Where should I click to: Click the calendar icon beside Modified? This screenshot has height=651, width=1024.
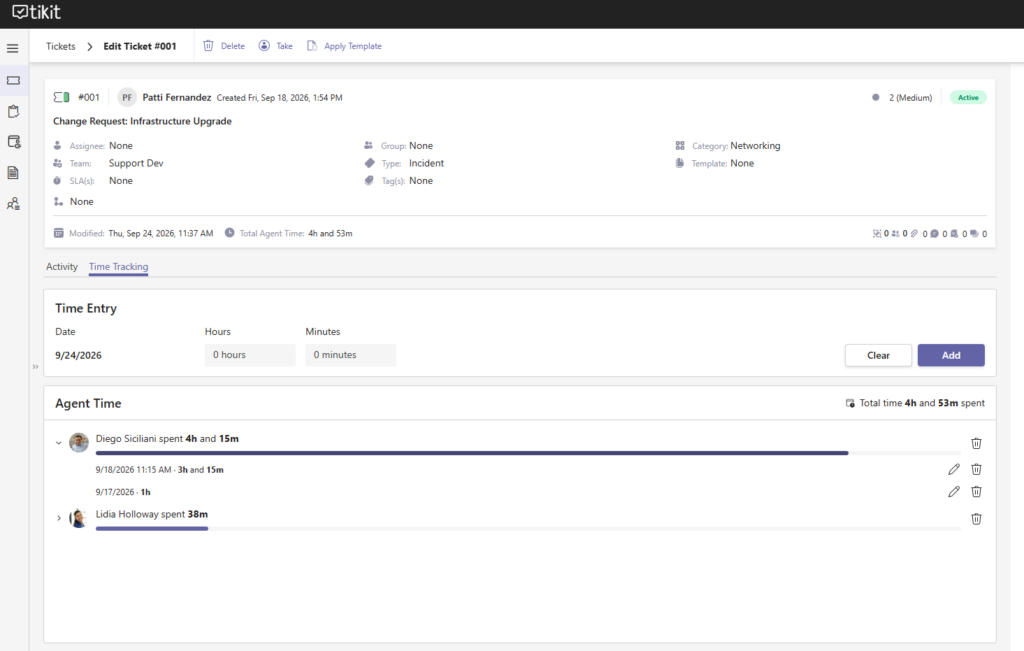point(59,233)
